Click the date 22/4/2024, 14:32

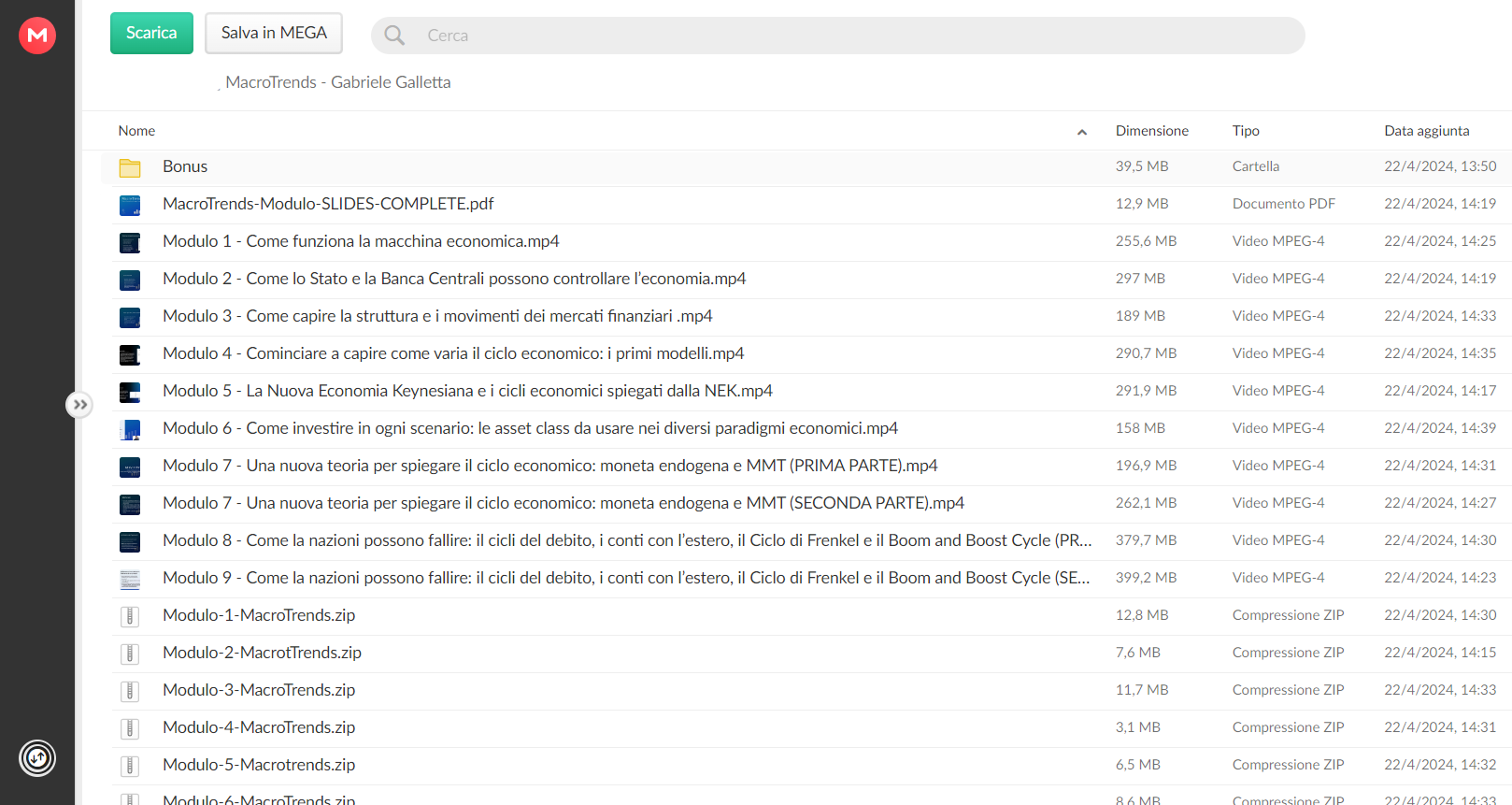1440,765
